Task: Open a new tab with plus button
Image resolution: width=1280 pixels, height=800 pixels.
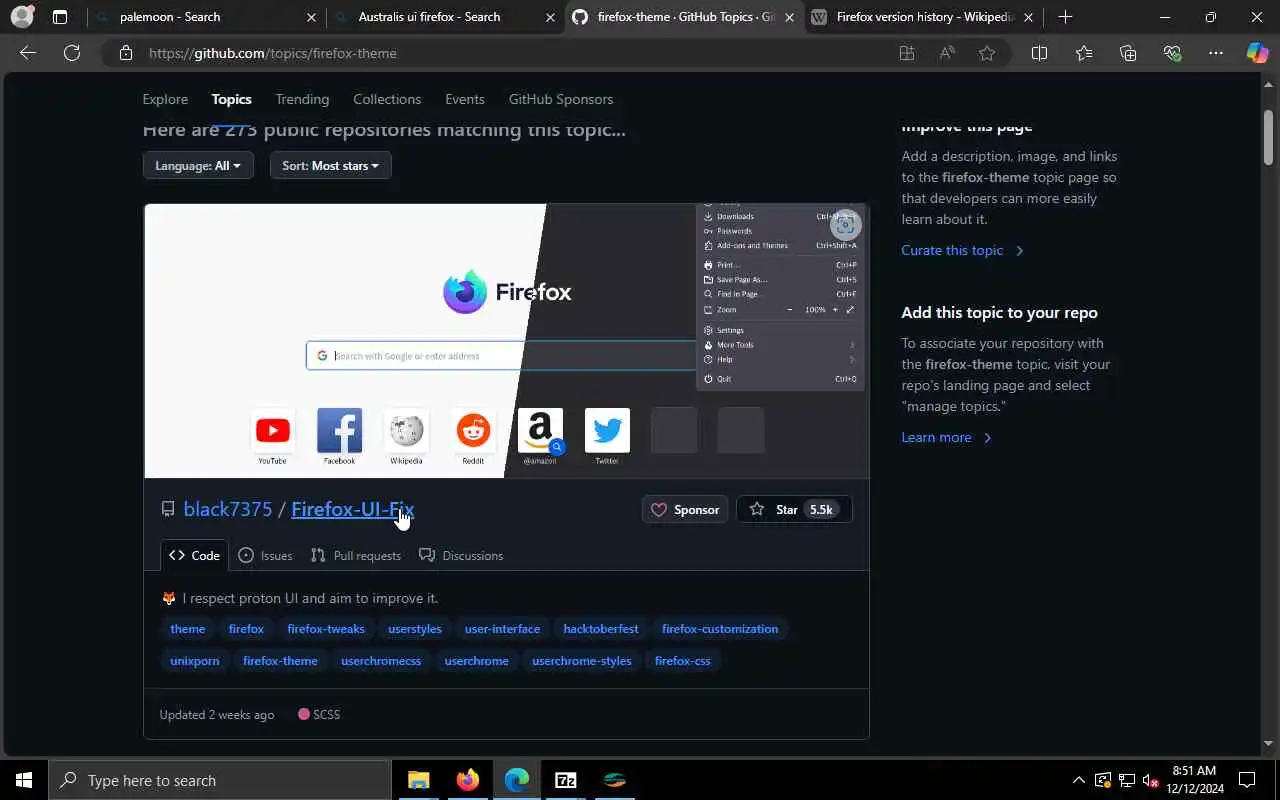Action: tap(1065, 17)
